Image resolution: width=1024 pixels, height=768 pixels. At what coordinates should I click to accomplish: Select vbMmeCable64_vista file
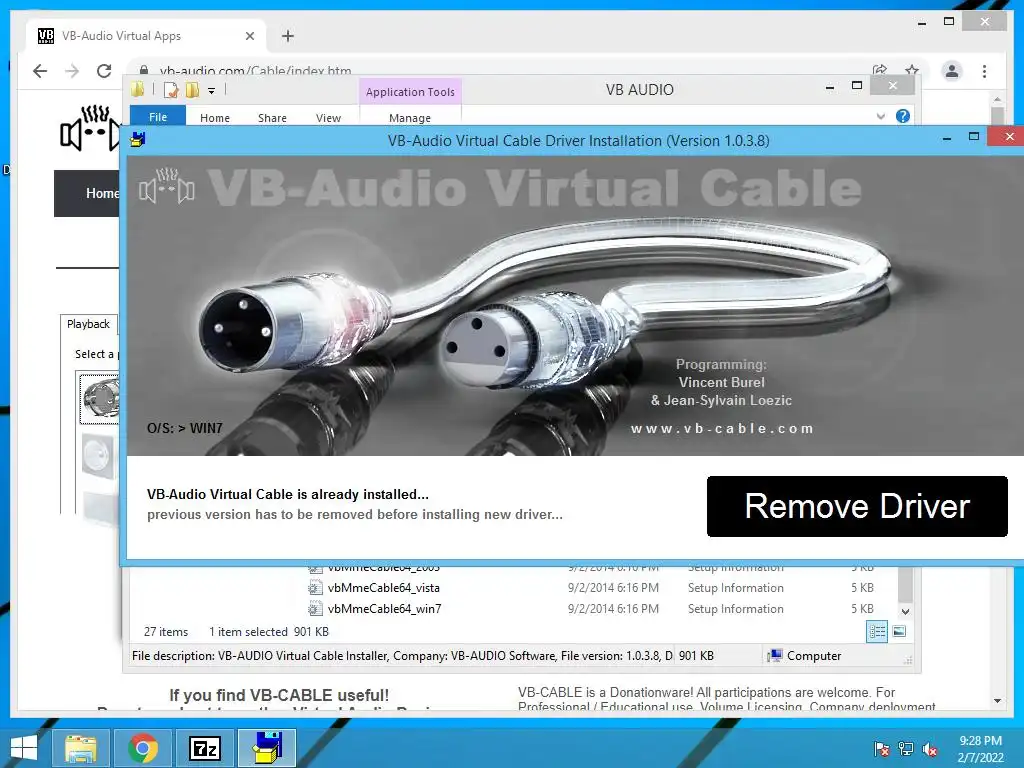coord(383,588)
